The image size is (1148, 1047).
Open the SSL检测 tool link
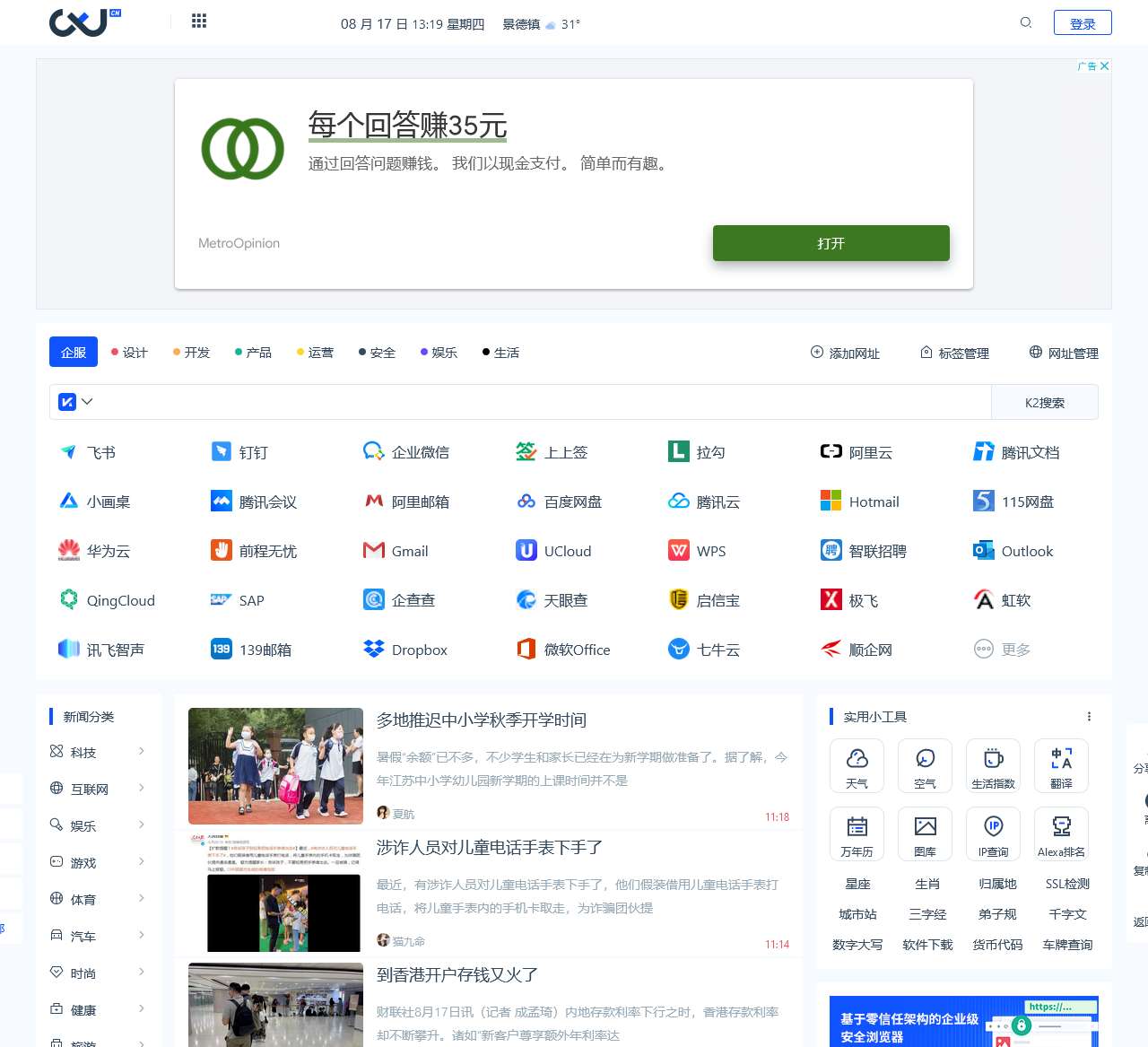tap(1067, 884)
